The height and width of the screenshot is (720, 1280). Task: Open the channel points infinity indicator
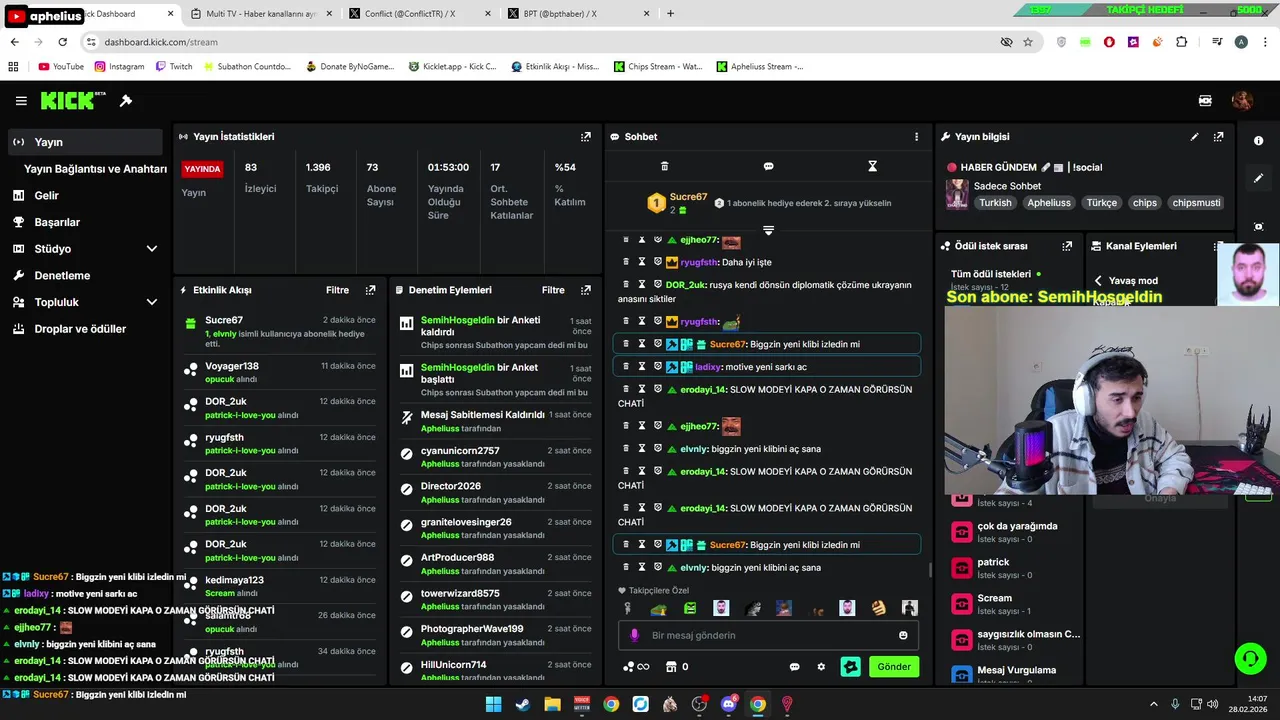[636, 667]
